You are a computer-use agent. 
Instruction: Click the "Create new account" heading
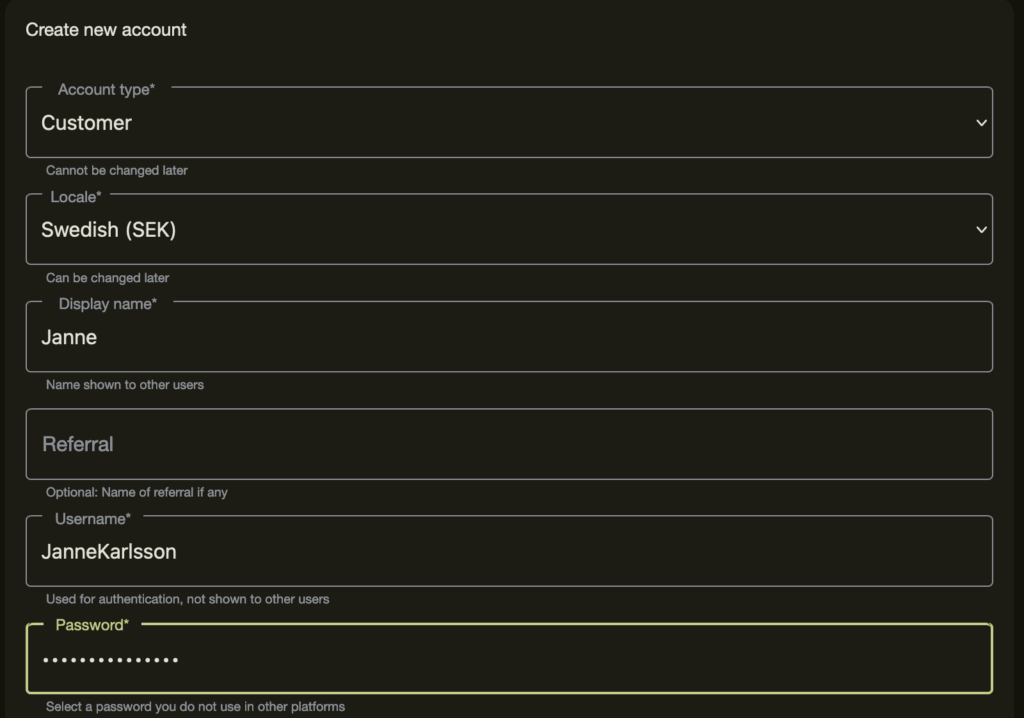(106, 30)
